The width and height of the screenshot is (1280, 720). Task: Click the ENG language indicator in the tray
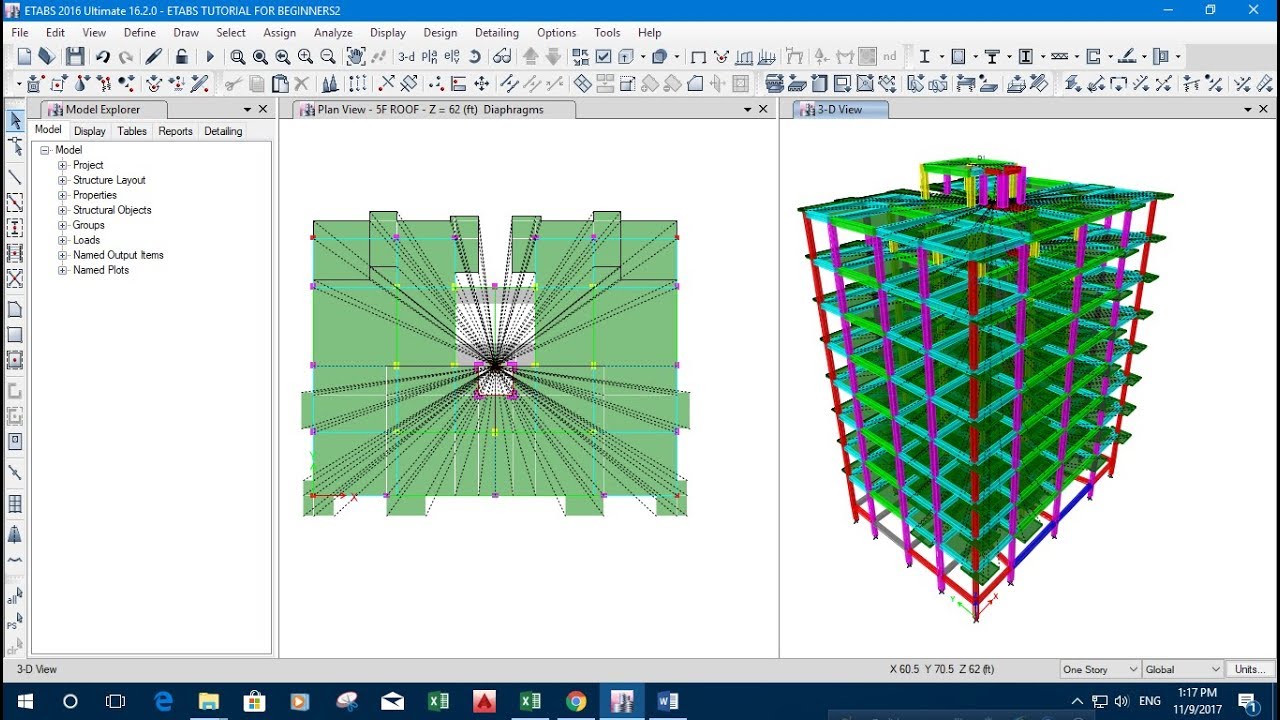(x=1148, y=701)
